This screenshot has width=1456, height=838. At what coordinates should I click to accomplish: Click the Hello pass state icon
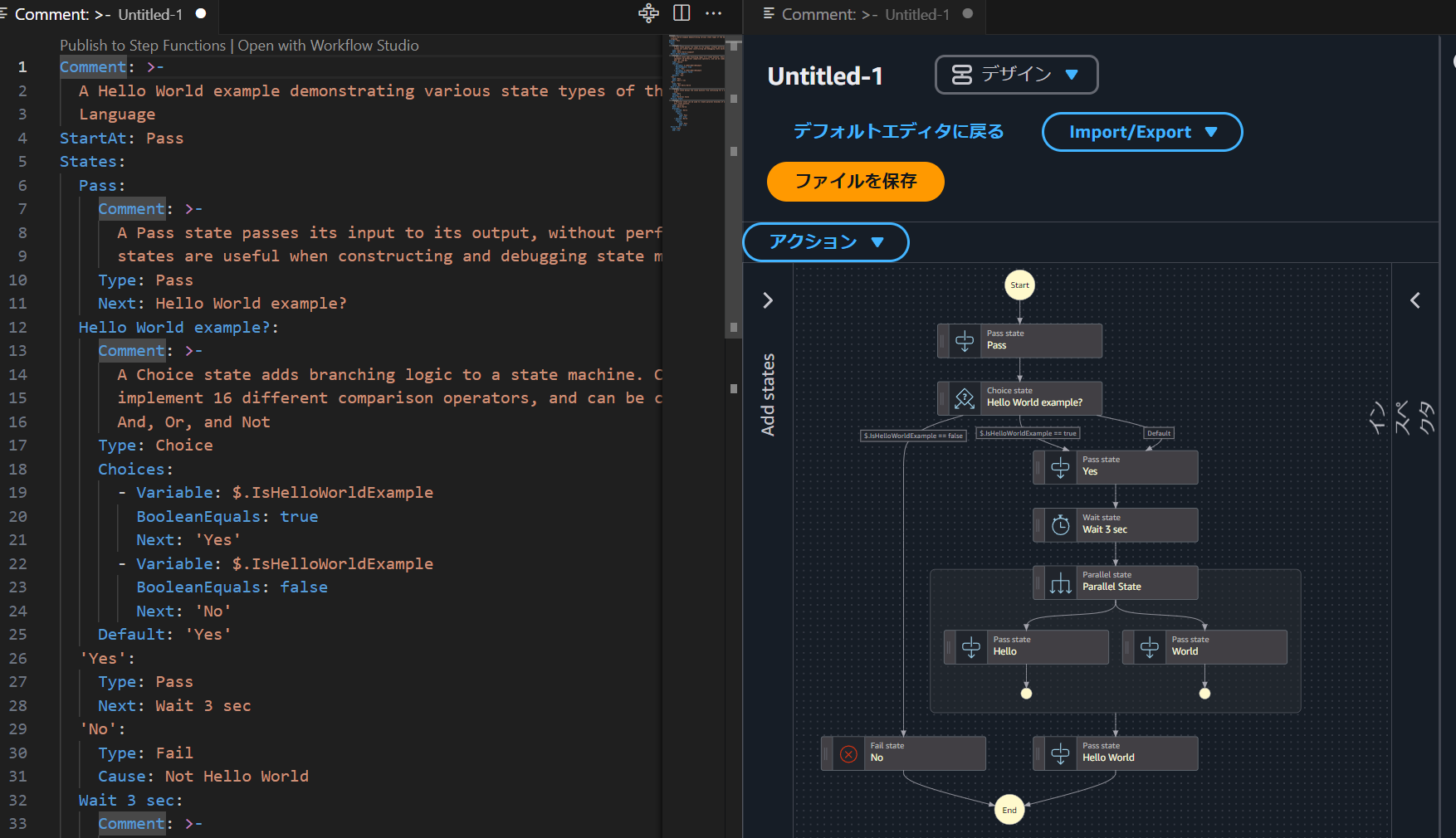pos(971,647)
